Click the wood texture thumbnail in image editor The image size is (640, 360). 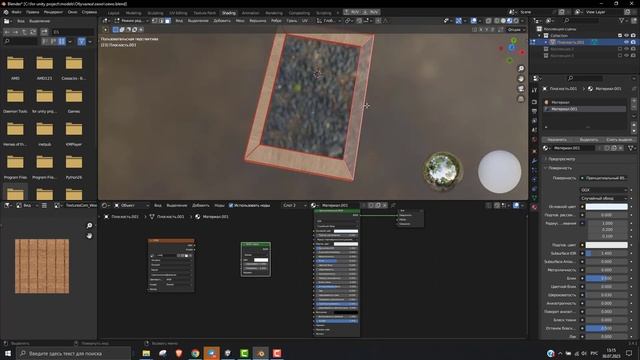click(x=42, y=266)
